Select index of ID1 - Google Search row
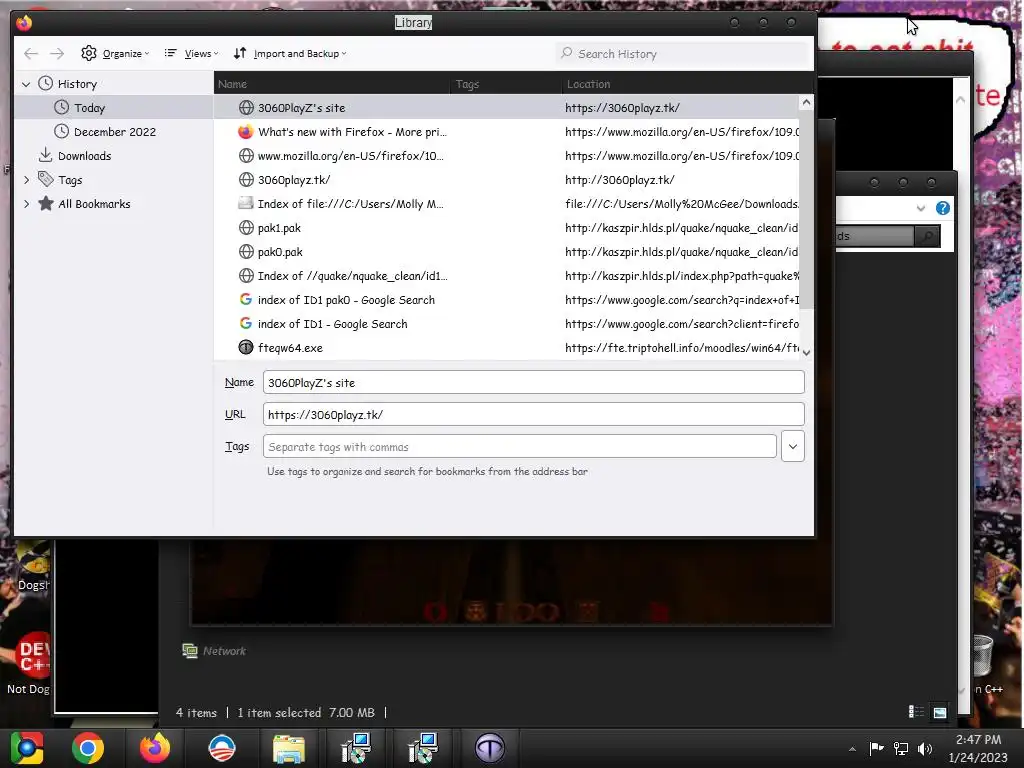The image size is (1024, 768). click(506, 324)
